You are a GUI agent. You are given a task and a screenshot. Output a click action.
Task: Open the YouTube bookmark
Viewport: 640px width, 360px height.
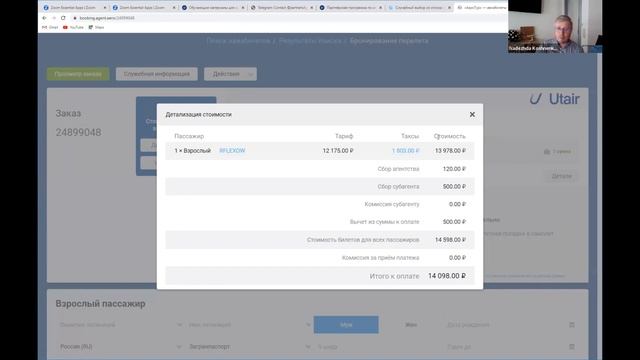(x=73, y=27)
